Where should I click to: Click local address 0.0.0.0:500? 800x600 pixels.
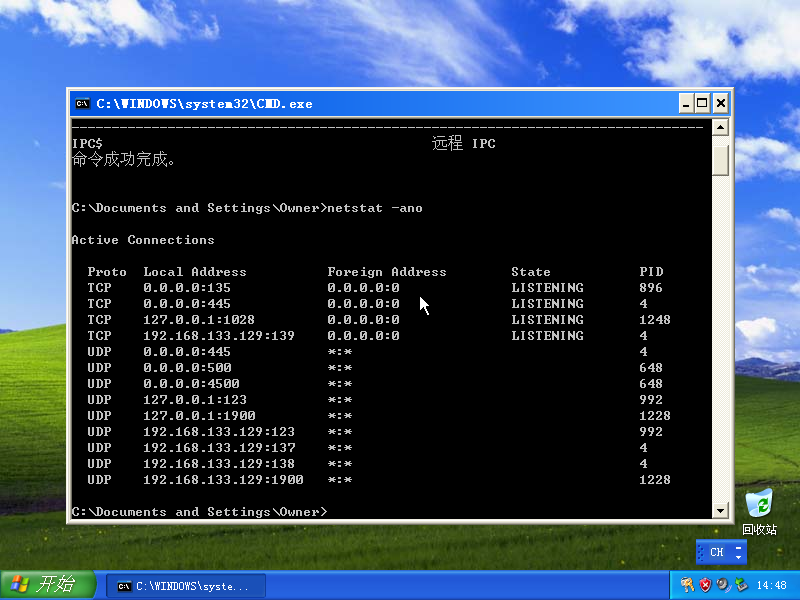pos(187,368)
